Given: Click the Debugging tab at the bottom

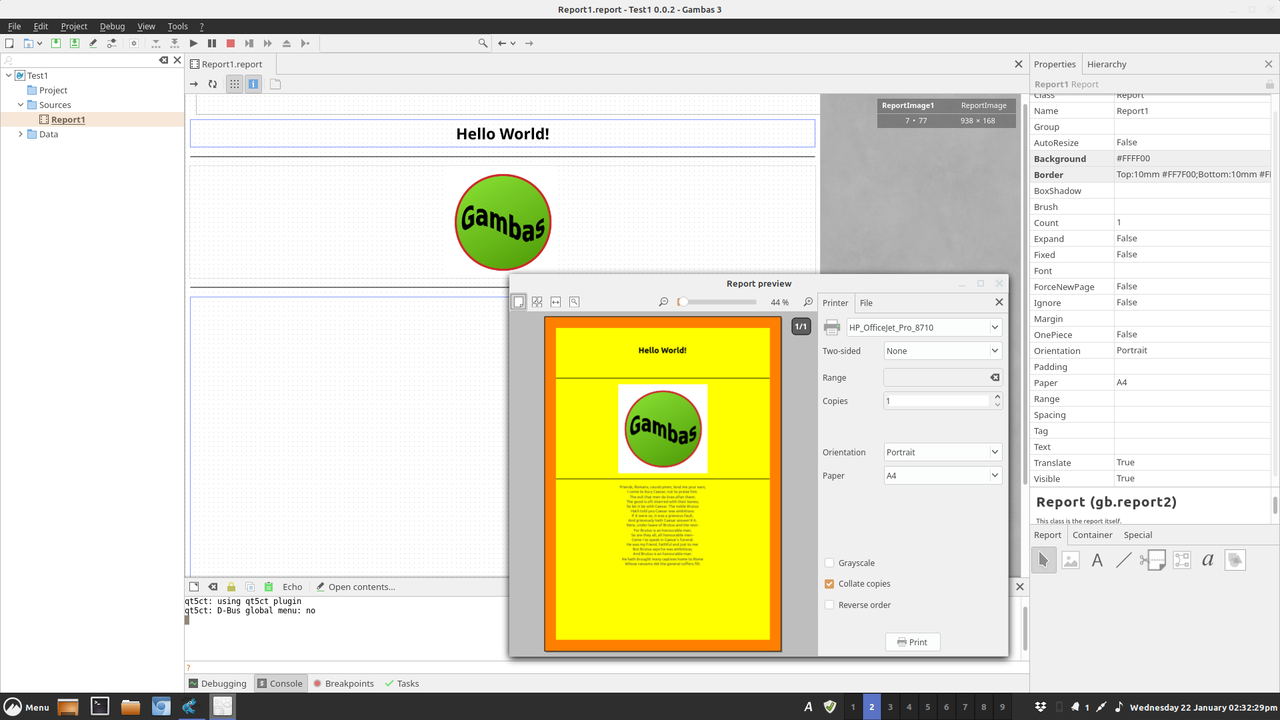Looking at the screenshot, I should click(x=218, y=684).
